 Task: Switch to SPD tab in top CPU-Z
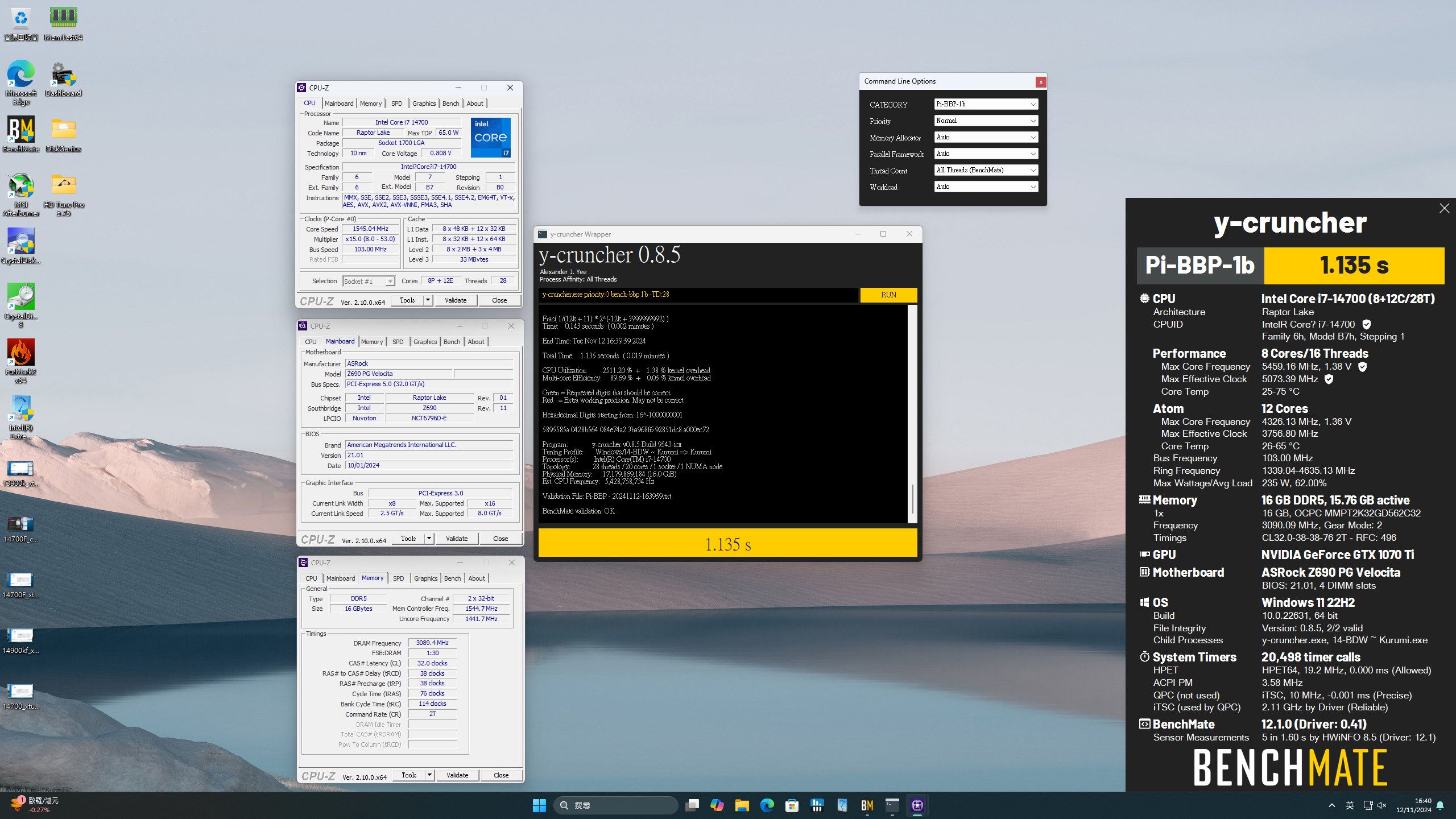[x=397, y=104]
